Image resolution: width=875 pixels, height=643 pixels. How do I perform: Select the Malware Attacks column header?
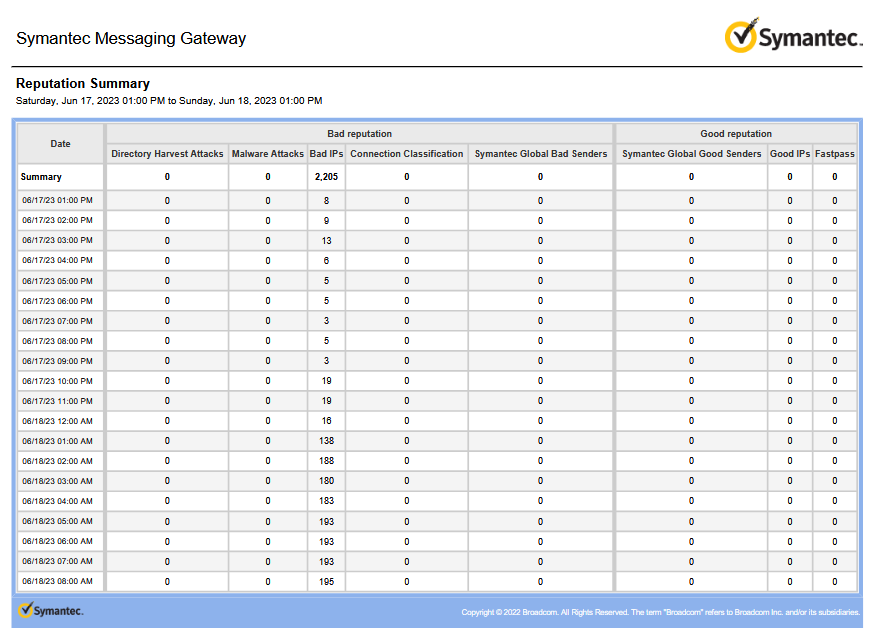pyautogui.click(x=267, y=153)
